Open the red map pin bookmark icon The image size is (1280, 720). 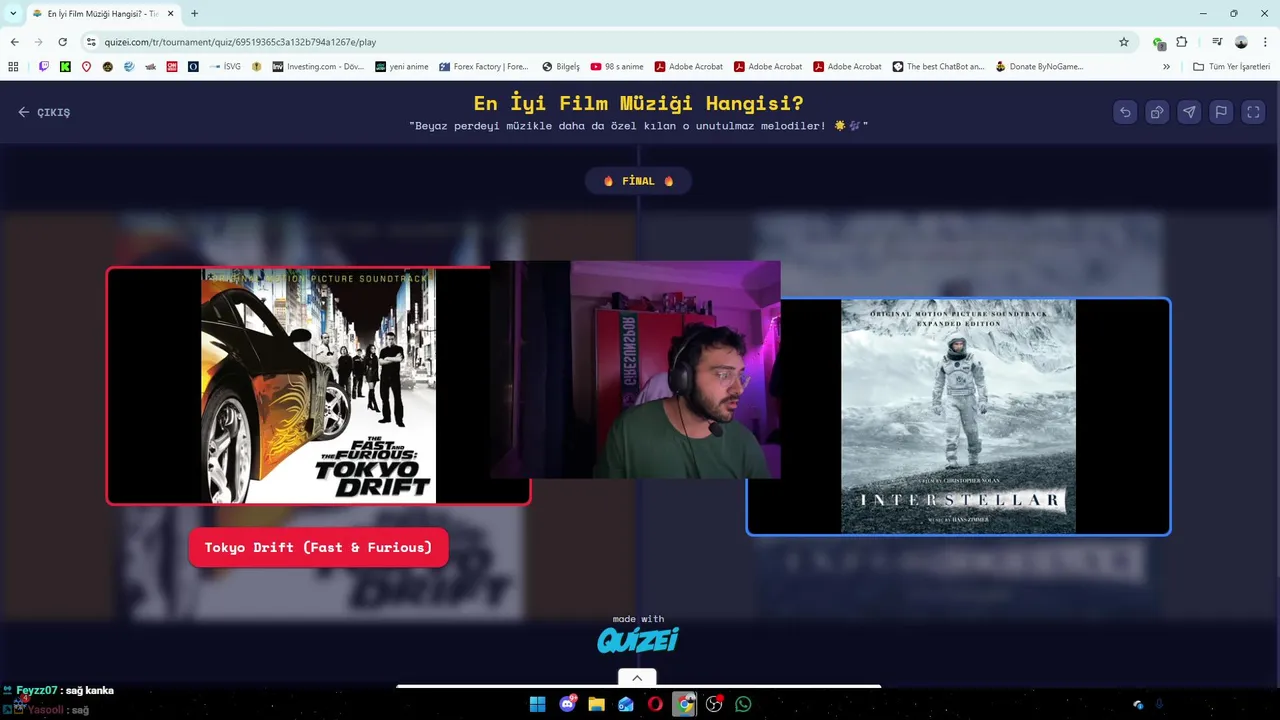click(86, 67)
